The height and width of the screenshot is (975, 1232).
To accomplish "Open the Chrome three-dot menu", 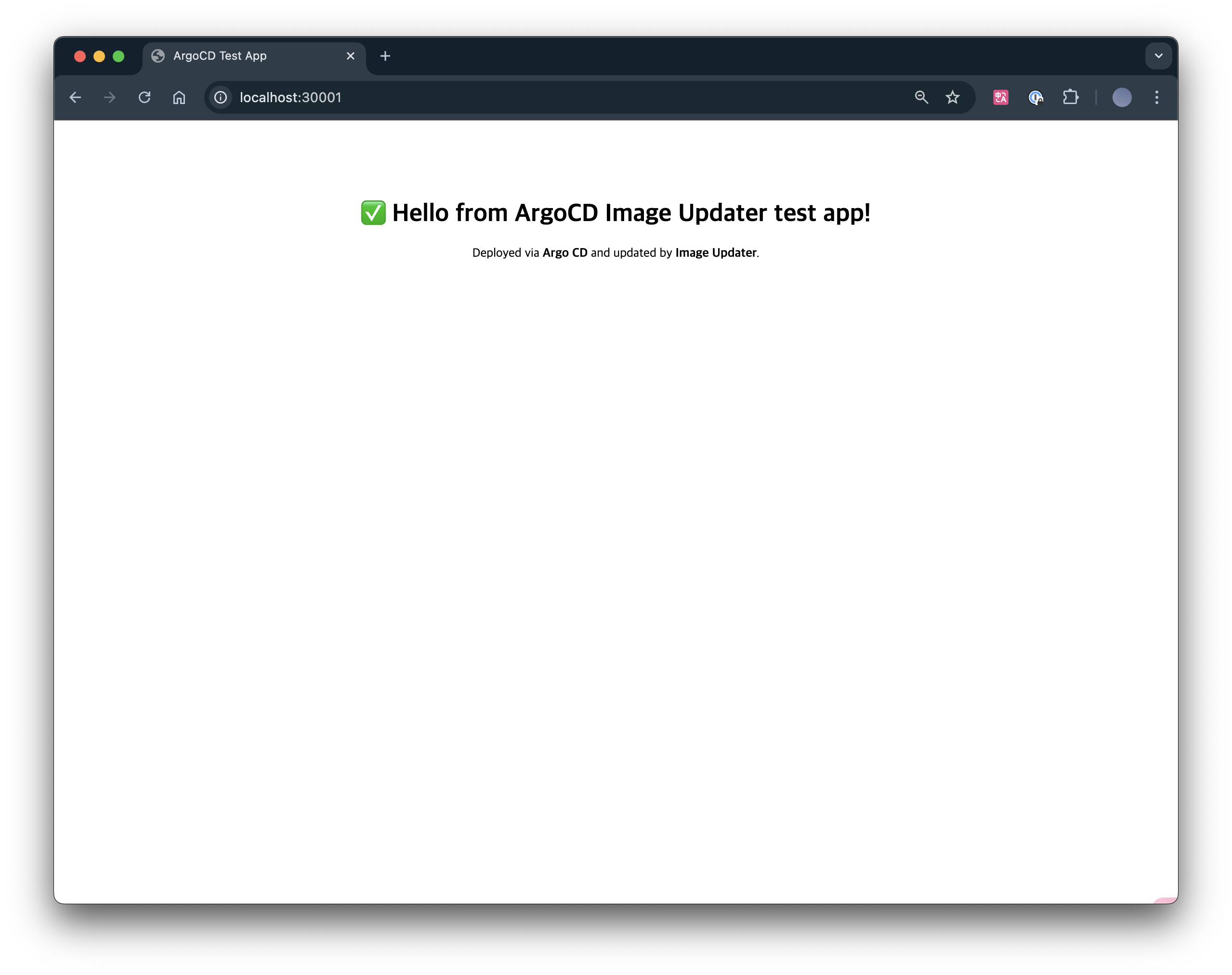I will coord(1157,98).
